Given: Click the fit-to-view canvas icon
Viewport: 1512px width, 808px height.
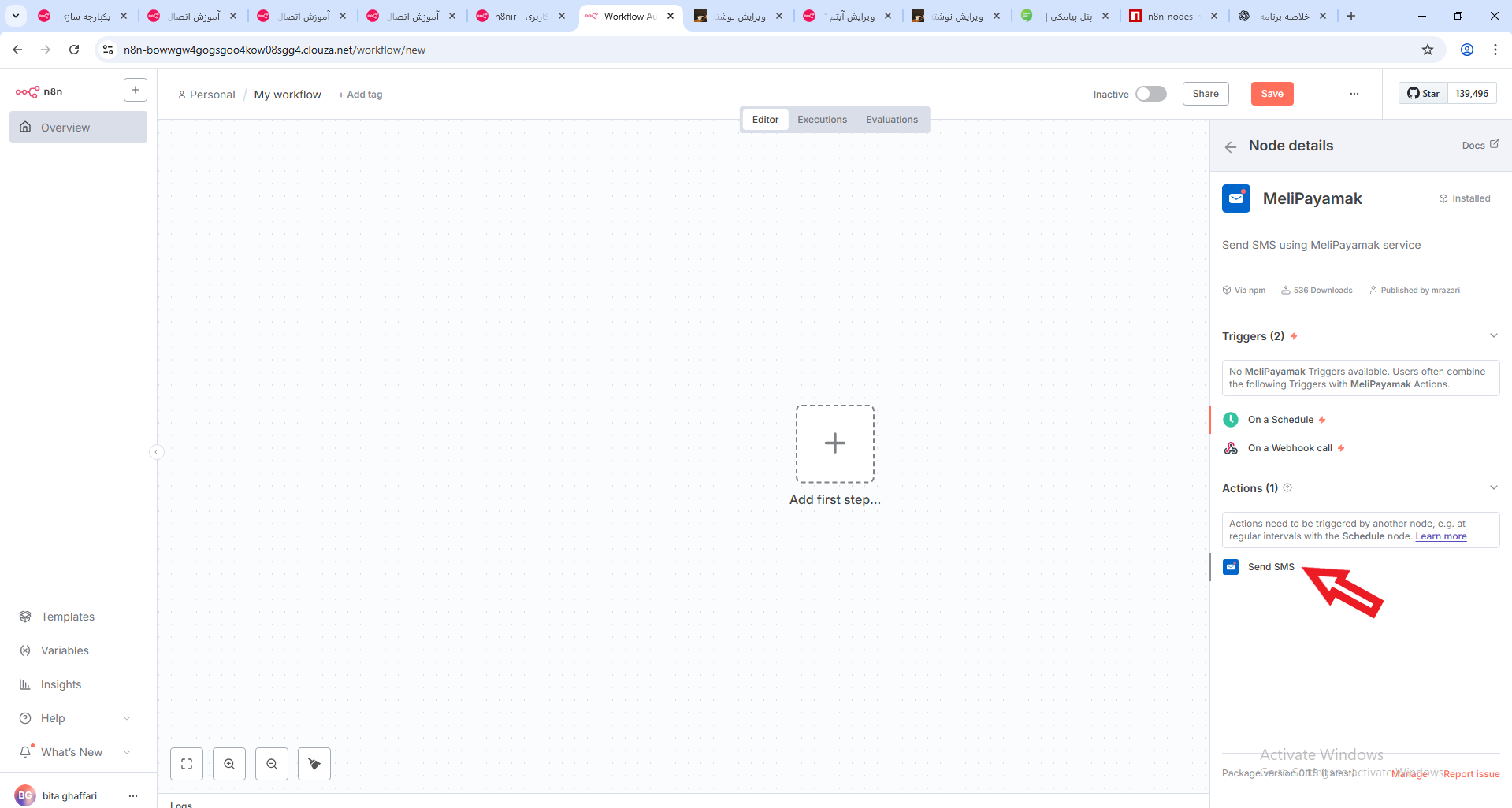Looking at the screenshot, I should [x=187, y=764].
